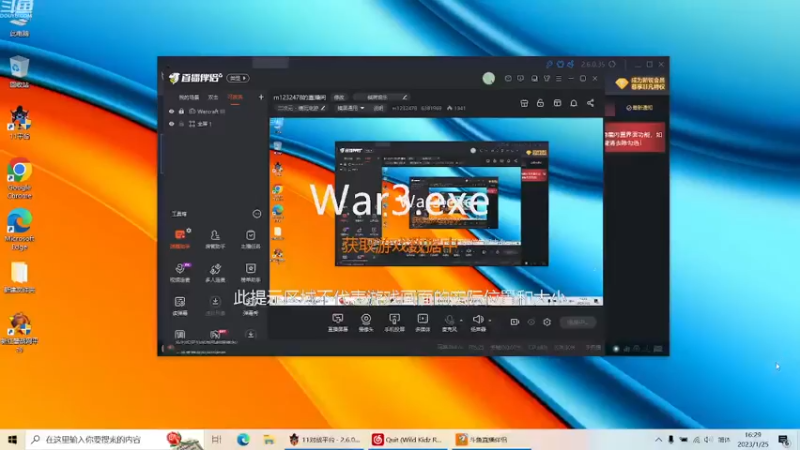Click the start streaming button
This screenshot has height=450, width=800.
578,322
